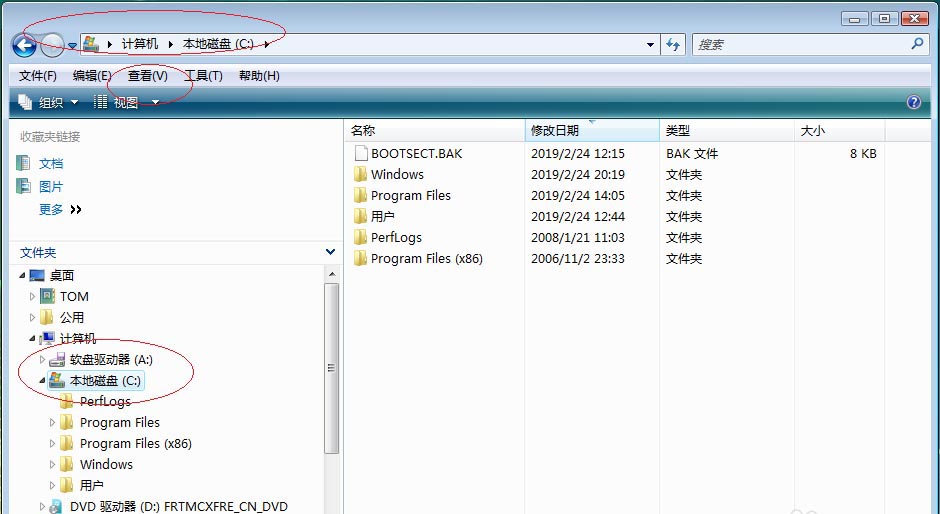
Task: Sort by the 名称 column header
Action: click(x=435, y=130)
